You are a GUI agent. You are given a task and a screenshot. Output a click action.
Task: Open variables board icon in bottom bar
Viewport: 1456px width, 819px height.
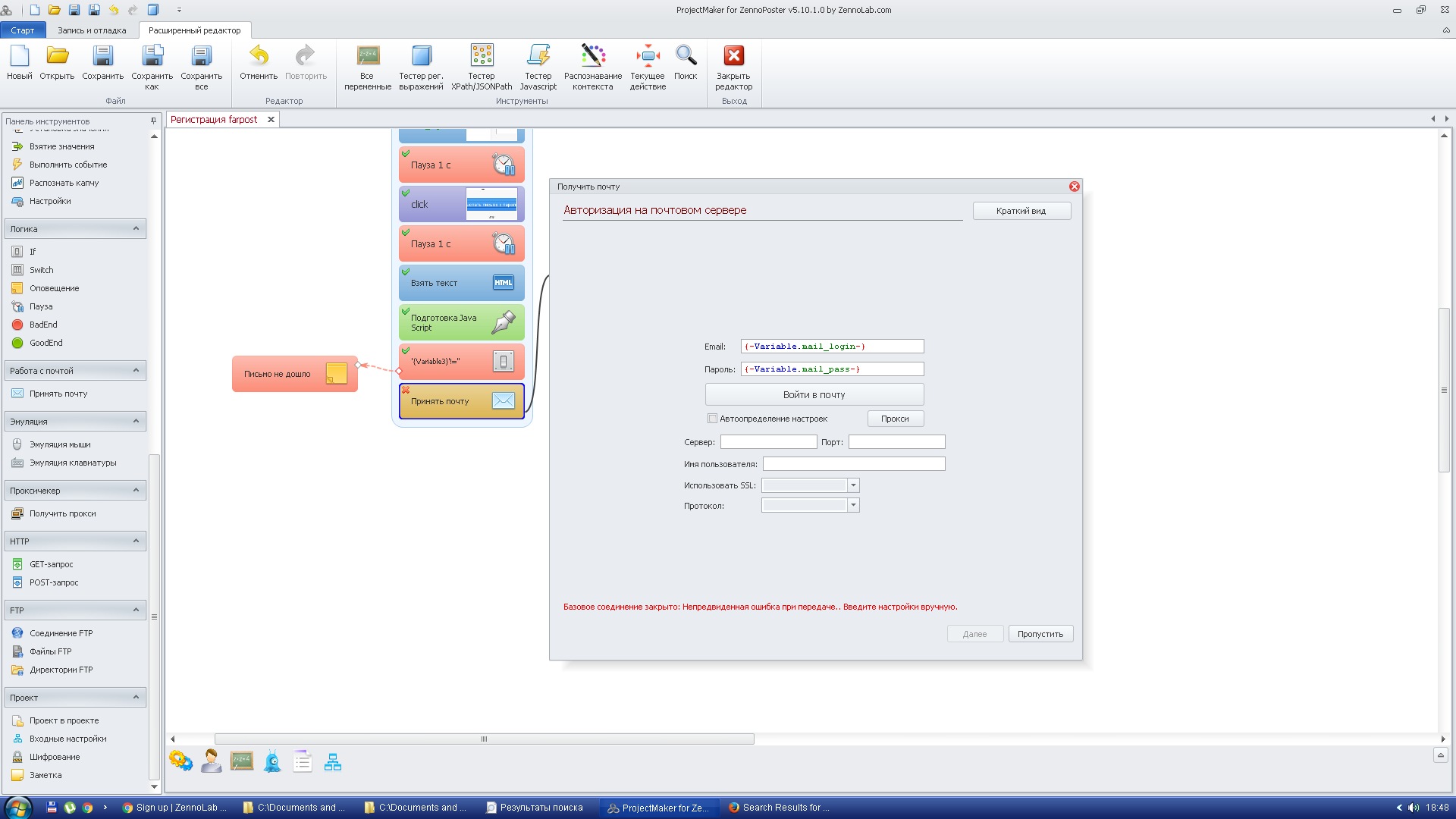point(242,761)
